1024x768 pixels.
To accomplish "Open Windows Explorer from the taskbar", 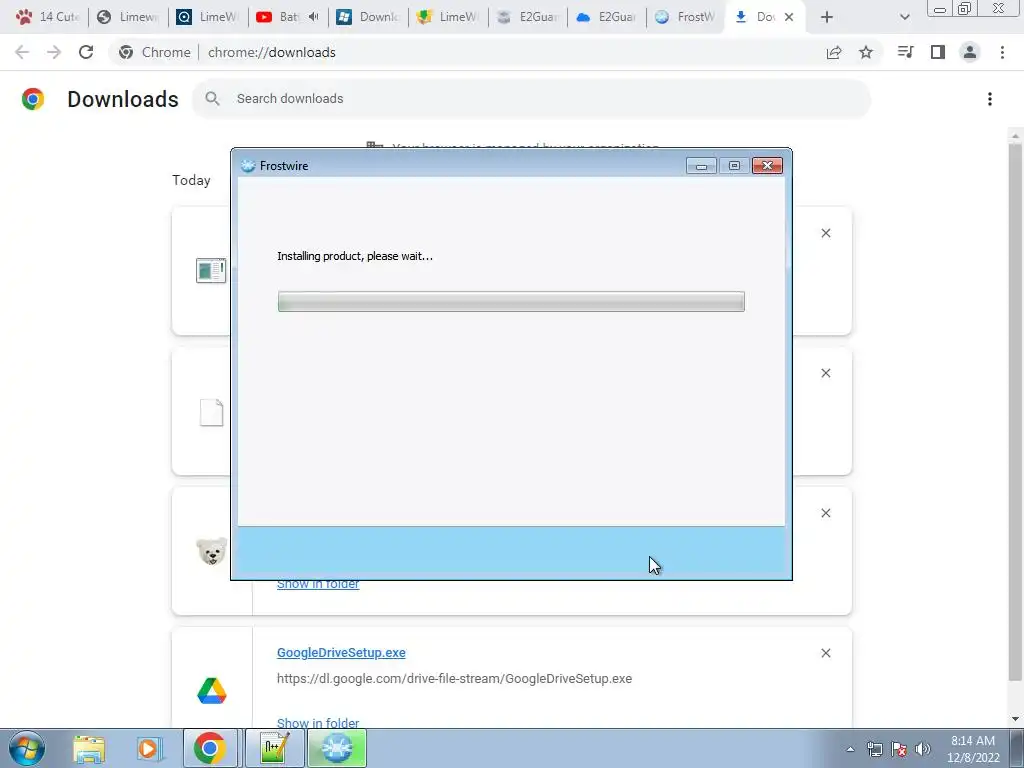I will [89, 748].
